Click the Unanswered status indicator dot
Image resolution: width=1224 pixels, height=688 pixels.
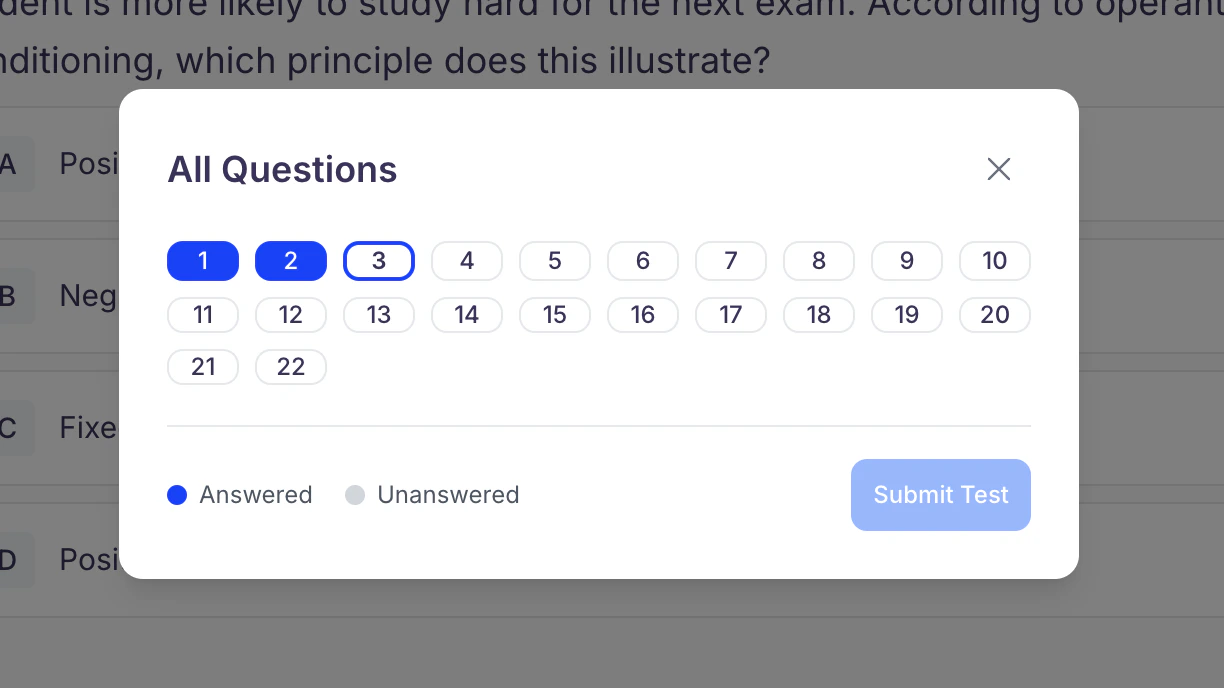pyautogui.click(x=355, y=494)
